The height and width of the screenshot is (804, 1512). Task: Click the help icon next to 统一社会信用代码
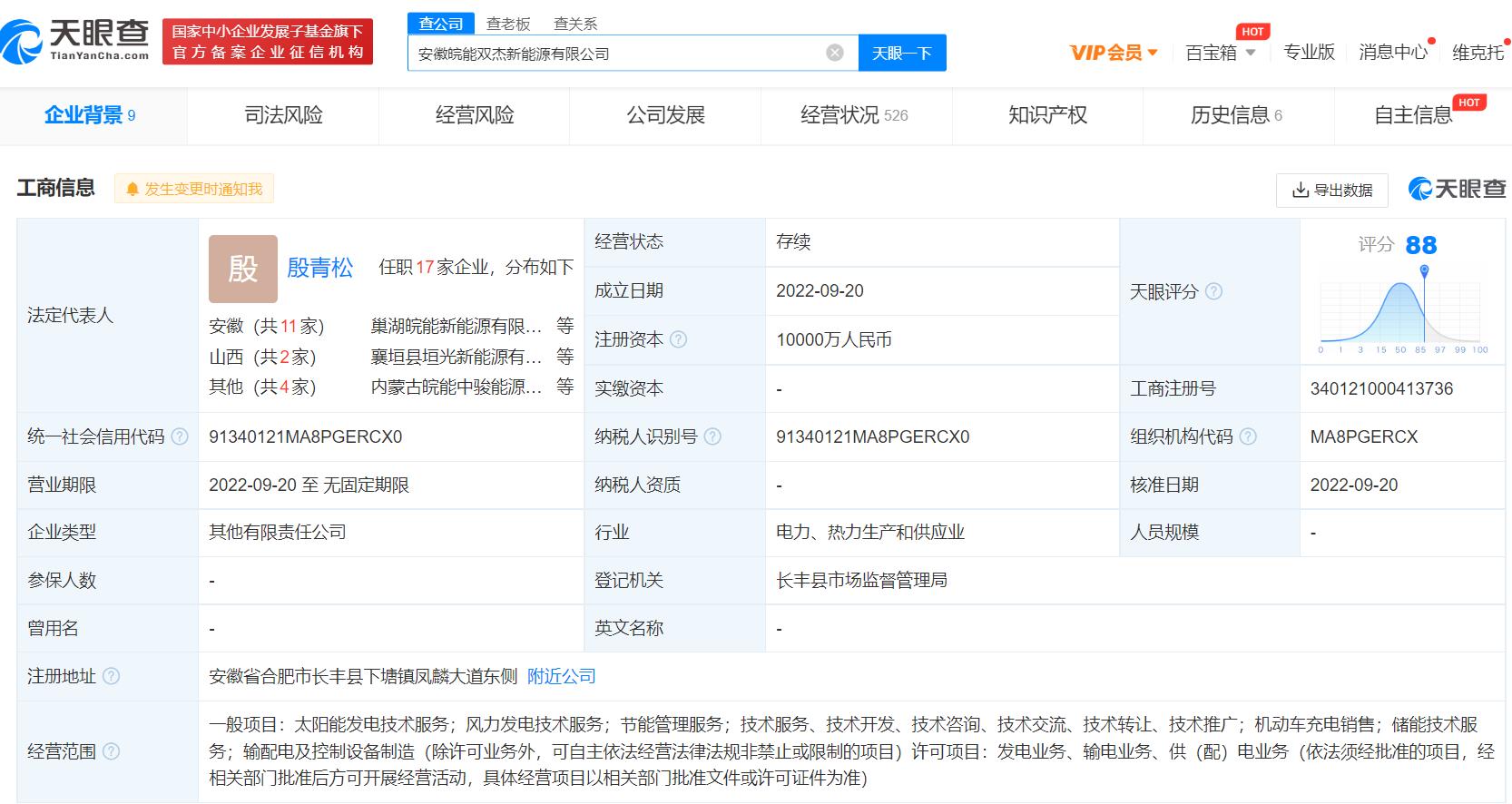180,436
